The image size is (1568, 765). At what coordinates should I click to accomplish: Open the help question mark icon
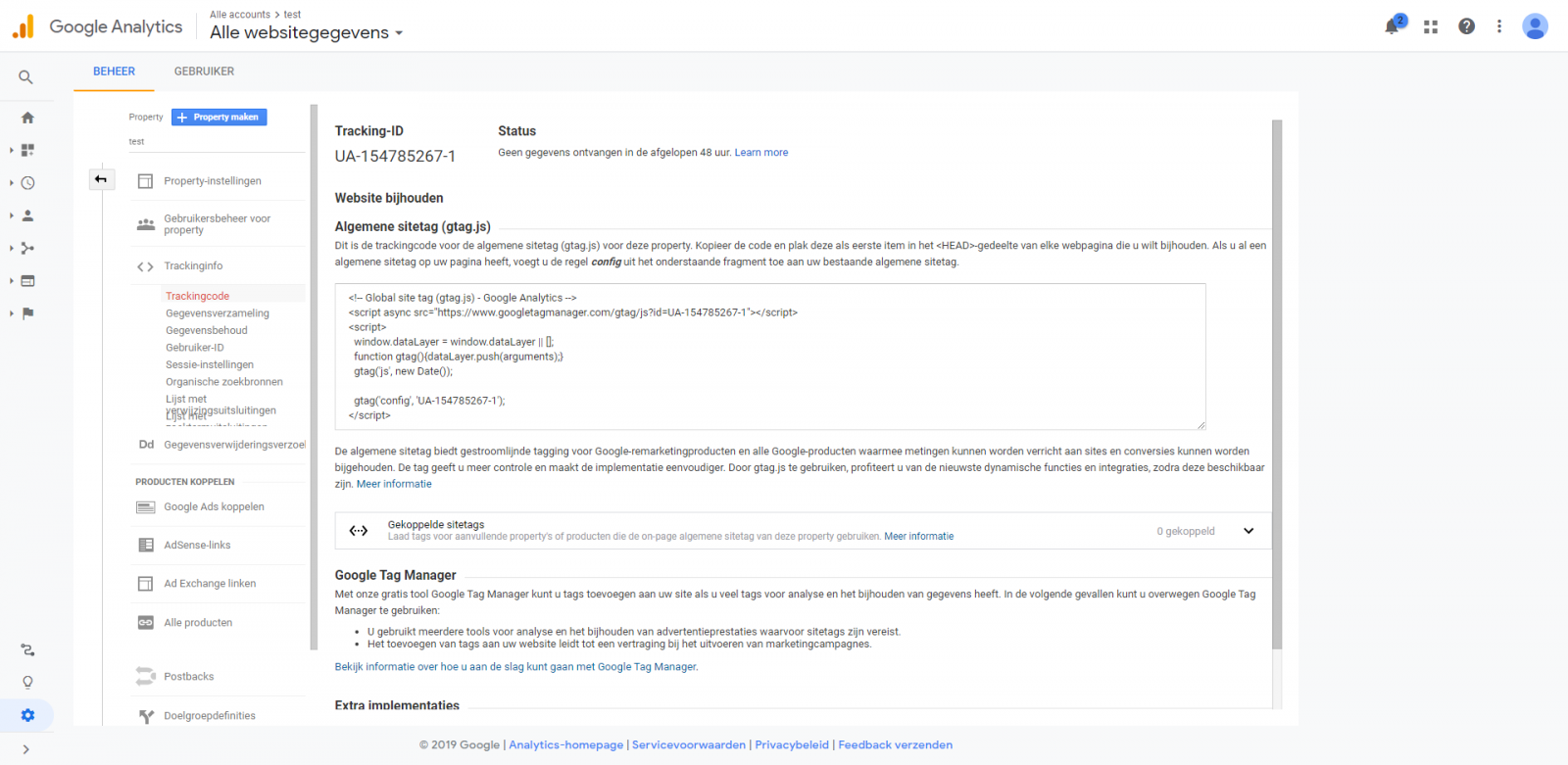[1466, 26]
